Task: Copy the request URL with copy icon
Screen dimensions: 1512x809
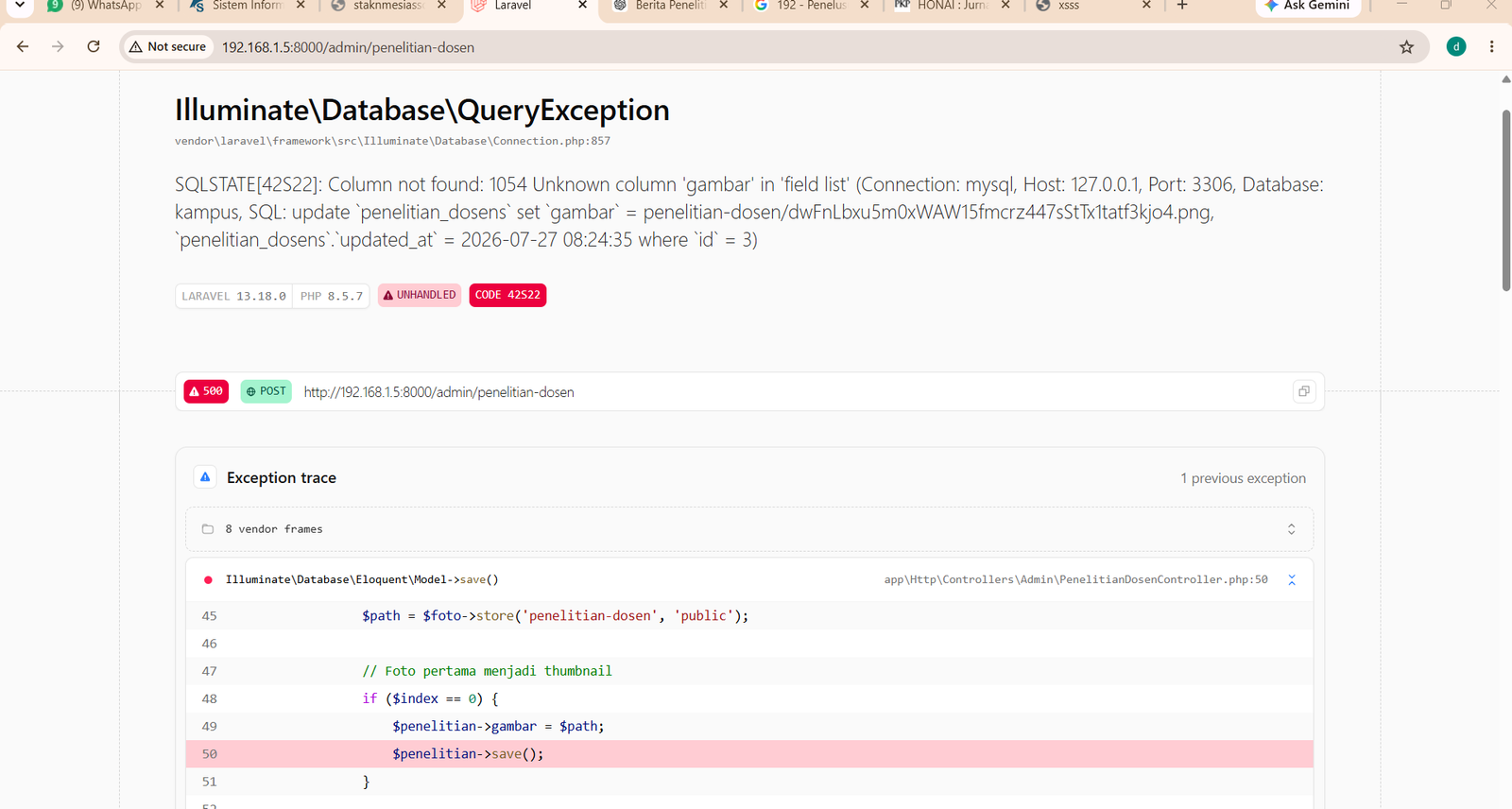Action: (1304, 391)
